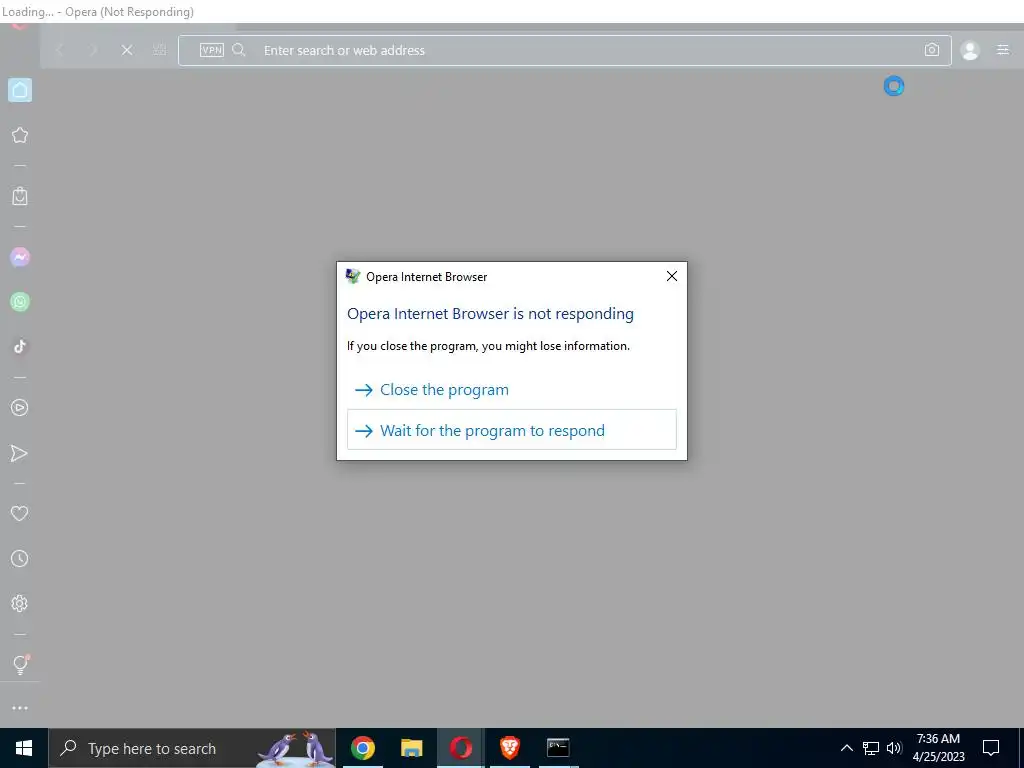Click the taskbar Type here to search box
This screenshot has height=768, width=1024.
192,748
